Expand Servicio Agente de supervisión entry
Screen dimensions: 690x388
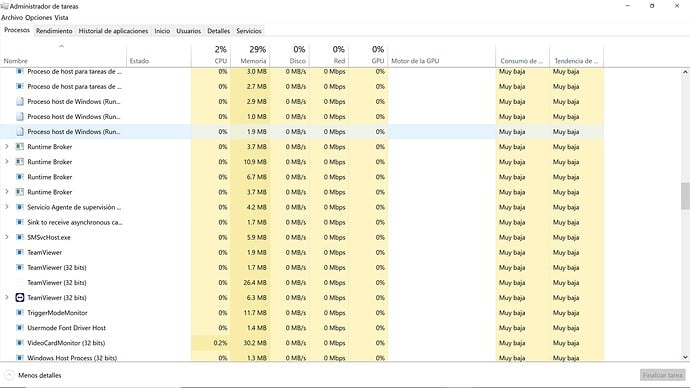[x=7, y=207]
